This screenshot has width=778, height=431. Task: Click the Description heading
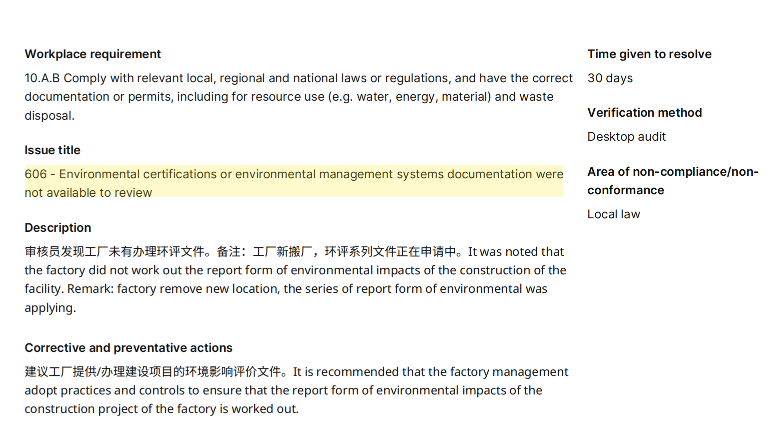[58, 228]
